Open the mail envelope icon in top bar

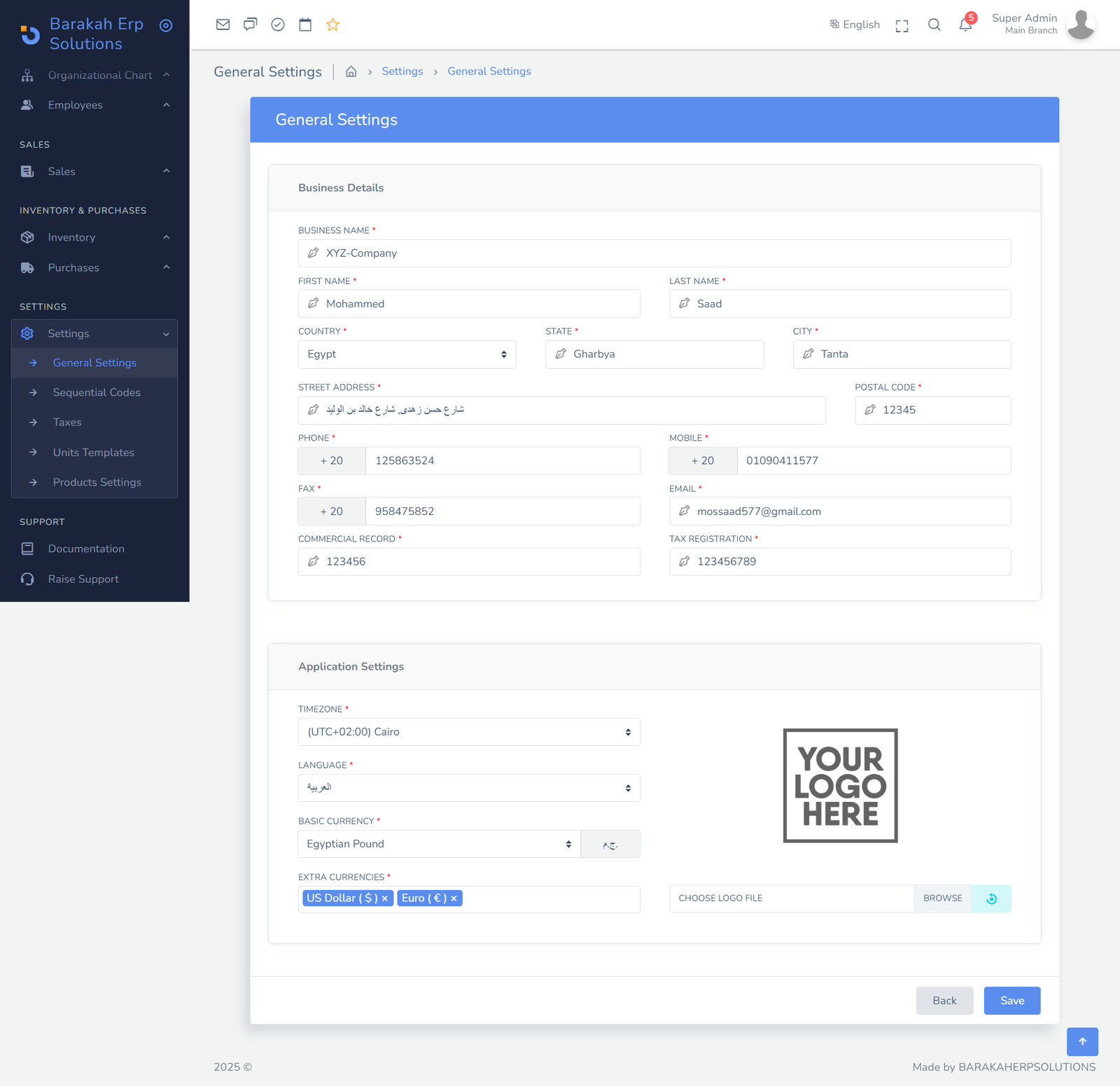223,25
